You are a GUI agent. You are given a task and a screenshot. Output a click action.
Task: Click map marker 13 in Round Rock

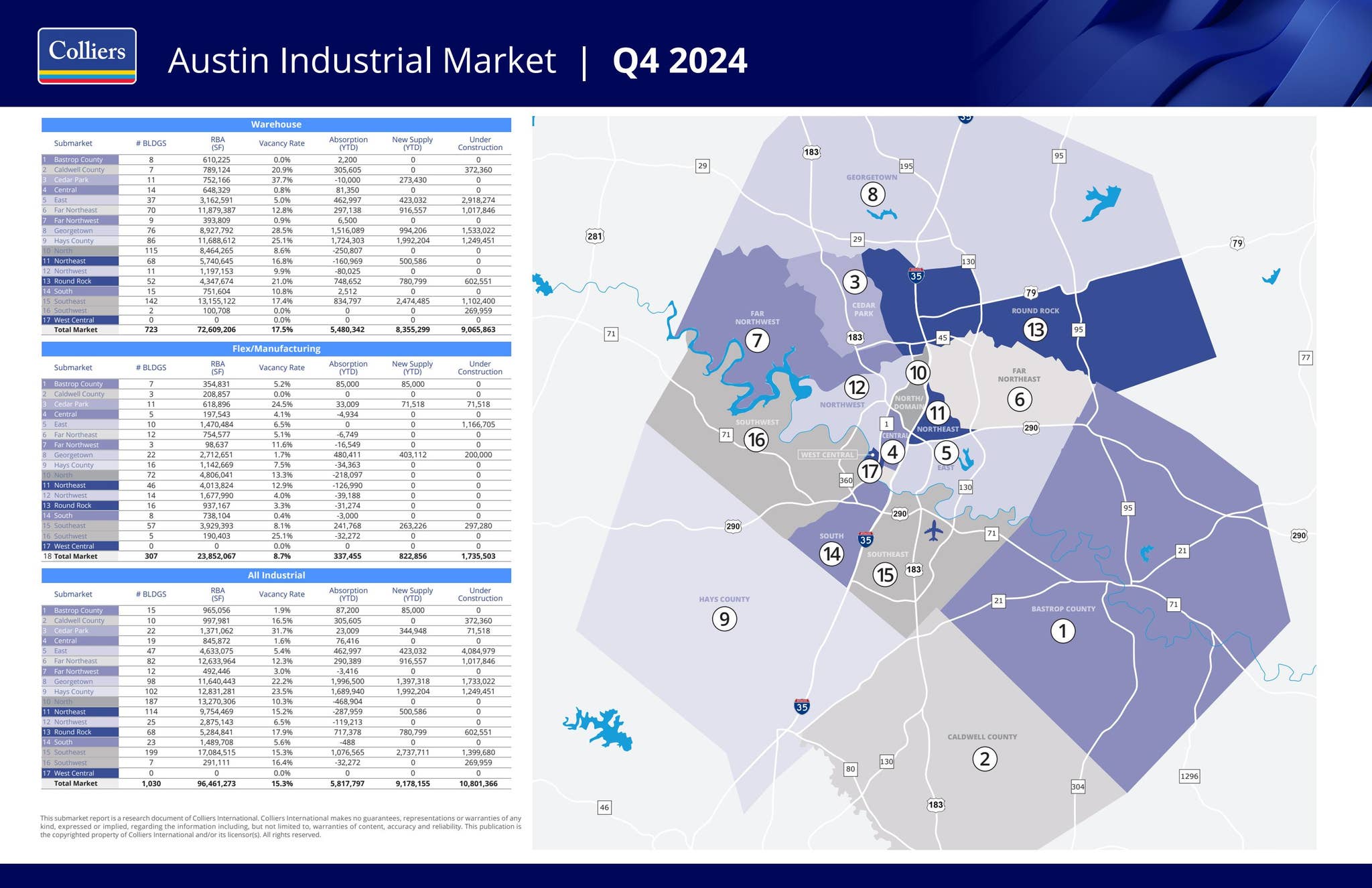click(x=1036, y=329)
